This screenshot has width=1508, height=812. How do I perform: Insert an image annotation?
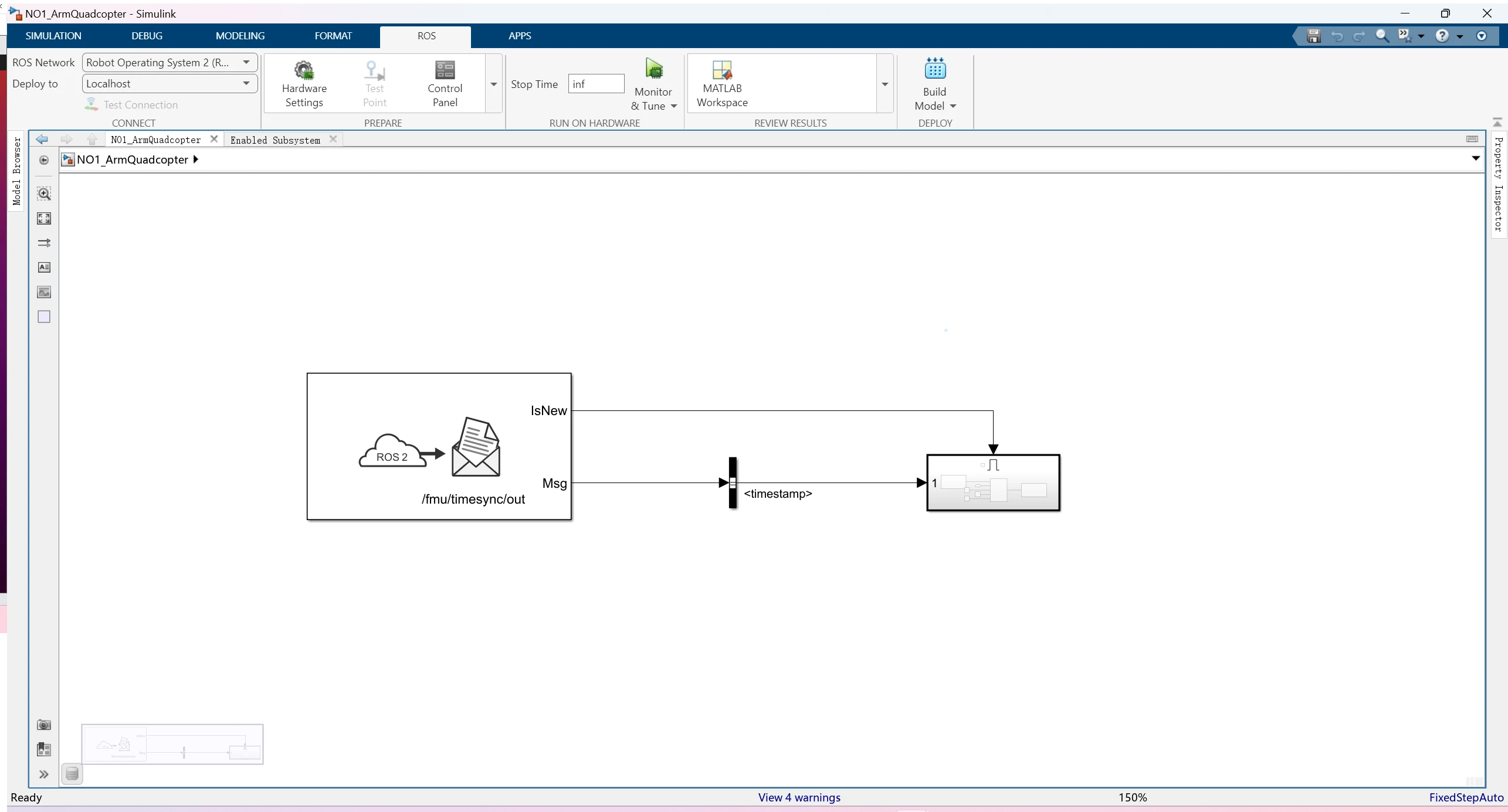click(44, 292)
